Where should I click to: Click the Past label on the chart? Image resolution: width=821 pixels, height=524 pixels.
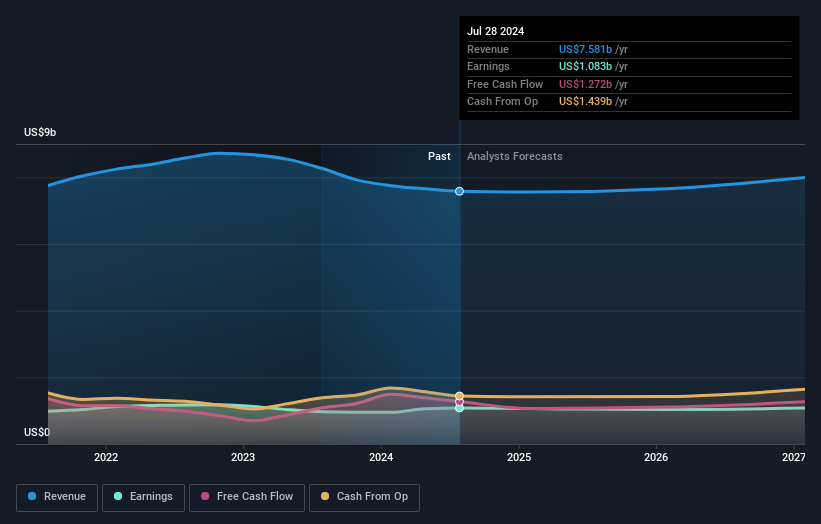[439, 157]
